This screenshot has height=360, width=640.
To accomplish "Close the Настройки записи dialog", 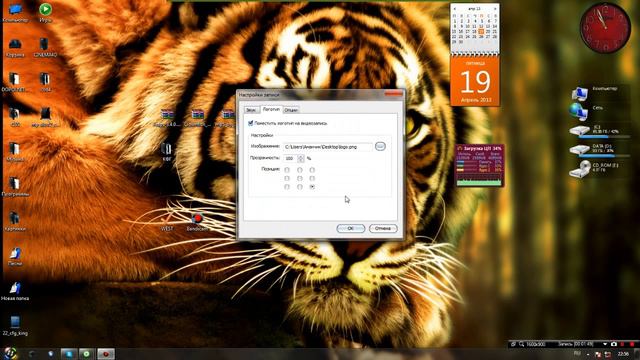I will coord(393,94).
